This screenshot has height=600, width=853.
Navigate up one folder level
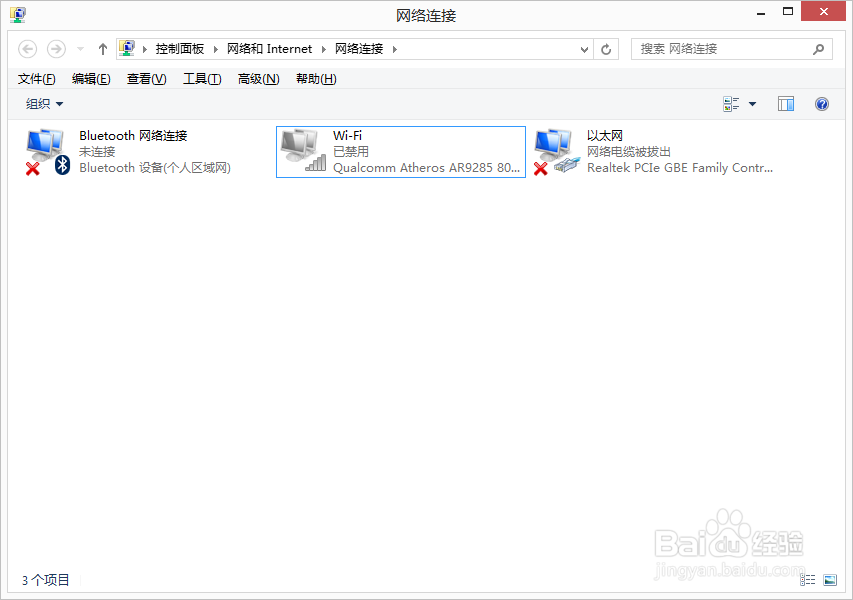102,48
